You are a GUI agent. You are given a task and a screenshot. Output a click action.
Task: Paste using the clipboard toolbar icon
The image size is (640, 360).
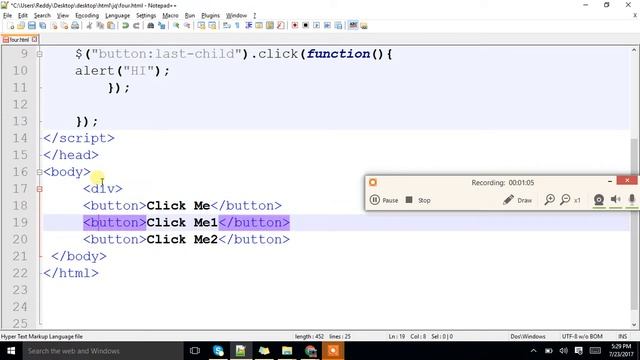[x=111, y=26]
